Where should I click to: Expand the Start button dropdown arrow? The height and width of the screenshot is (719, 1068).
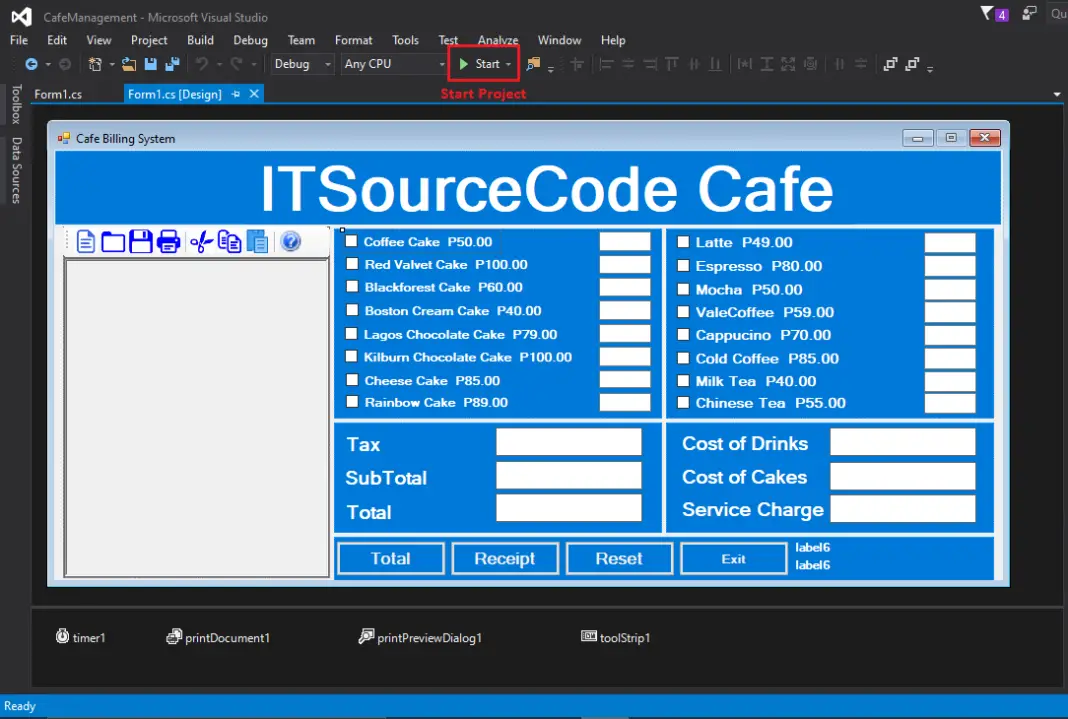coord(507,63)
